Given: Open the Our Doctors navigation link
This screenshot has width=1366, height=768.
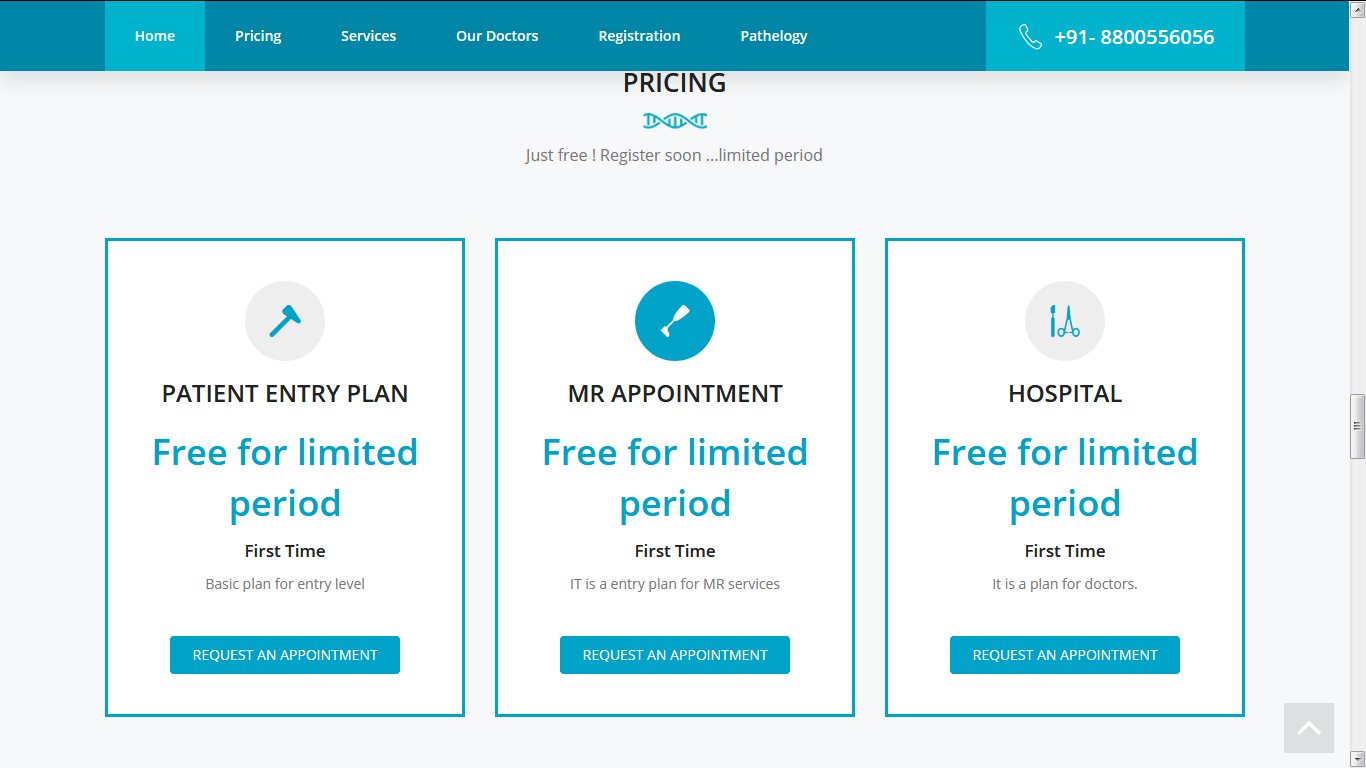Looking at the screenshot, I should pyautogui.click(x=497, y=36).
